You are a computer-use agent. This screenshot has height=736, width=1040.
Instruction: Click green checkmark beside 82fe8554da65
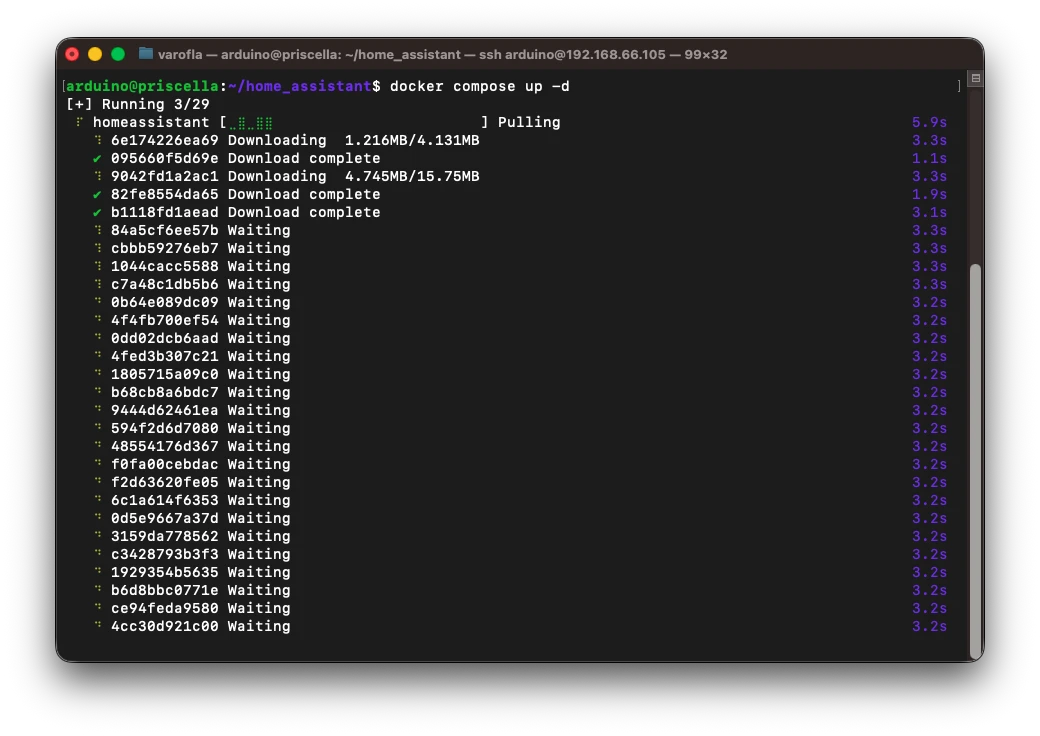pos(97,194)
